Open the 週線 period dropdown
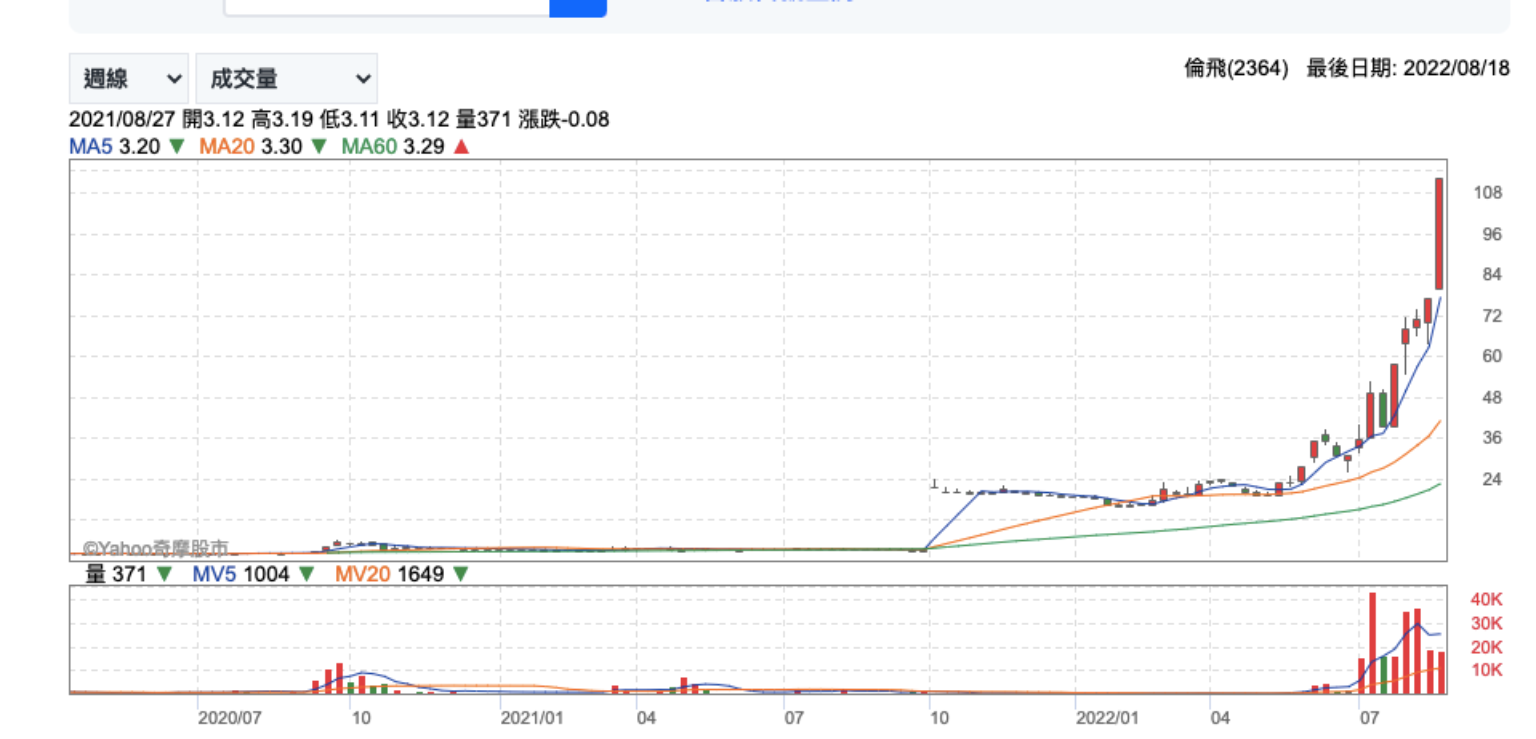The height and width of the screenshot is (739, 1536). point(128,79)
